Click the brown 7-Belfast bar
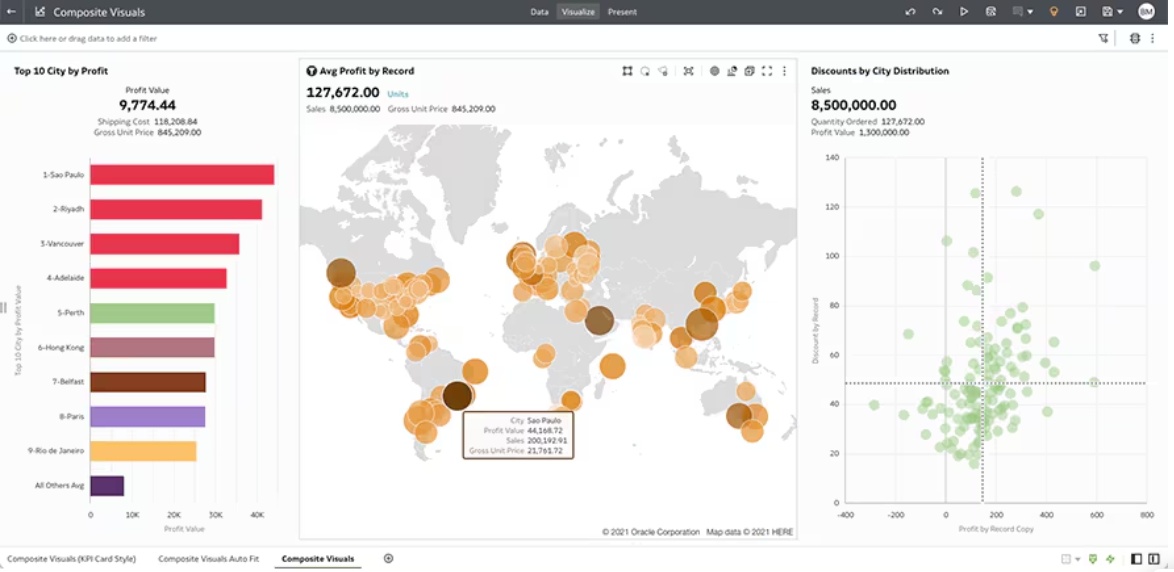This screenshot has width=1174, height=572. click(x=148, y=382)
